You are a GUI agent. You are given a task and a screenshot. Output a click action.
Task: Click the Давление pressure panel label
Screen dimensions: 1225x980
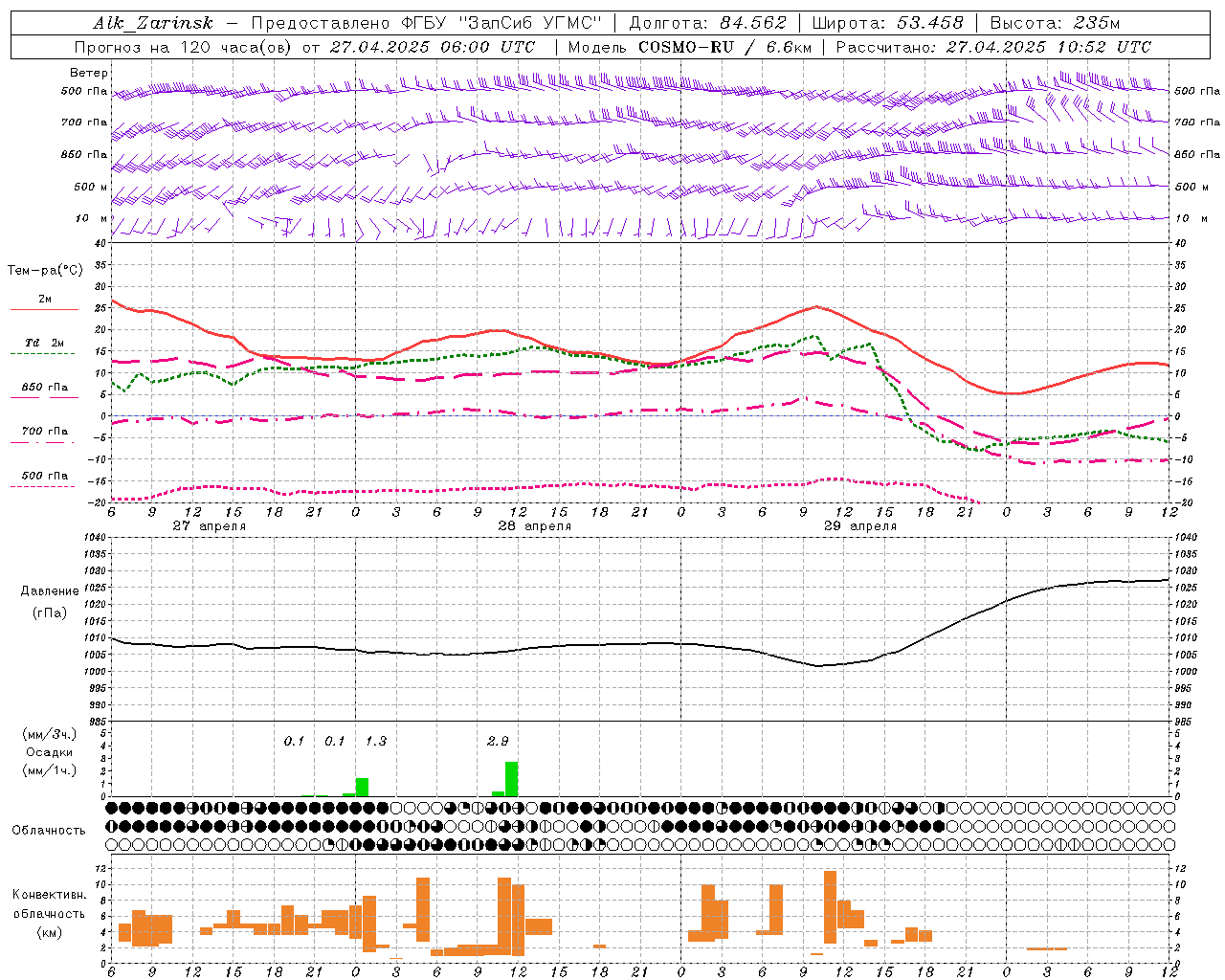point(50,590)
